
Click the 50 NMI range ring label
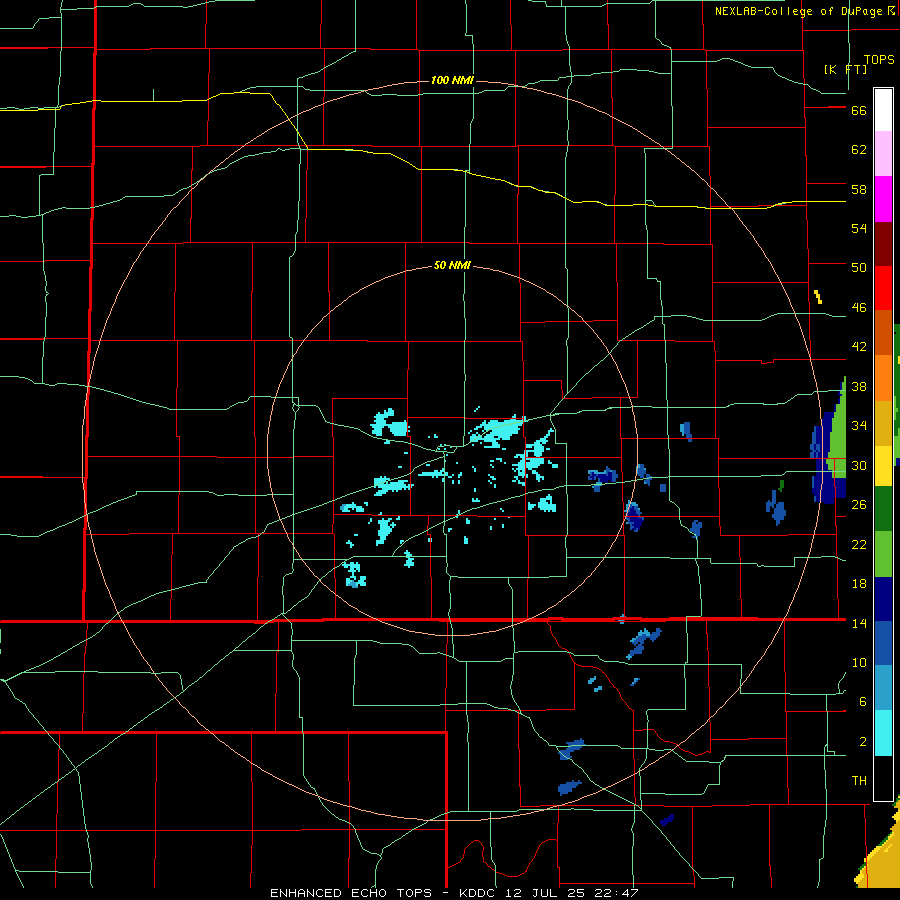pos(452,265)
